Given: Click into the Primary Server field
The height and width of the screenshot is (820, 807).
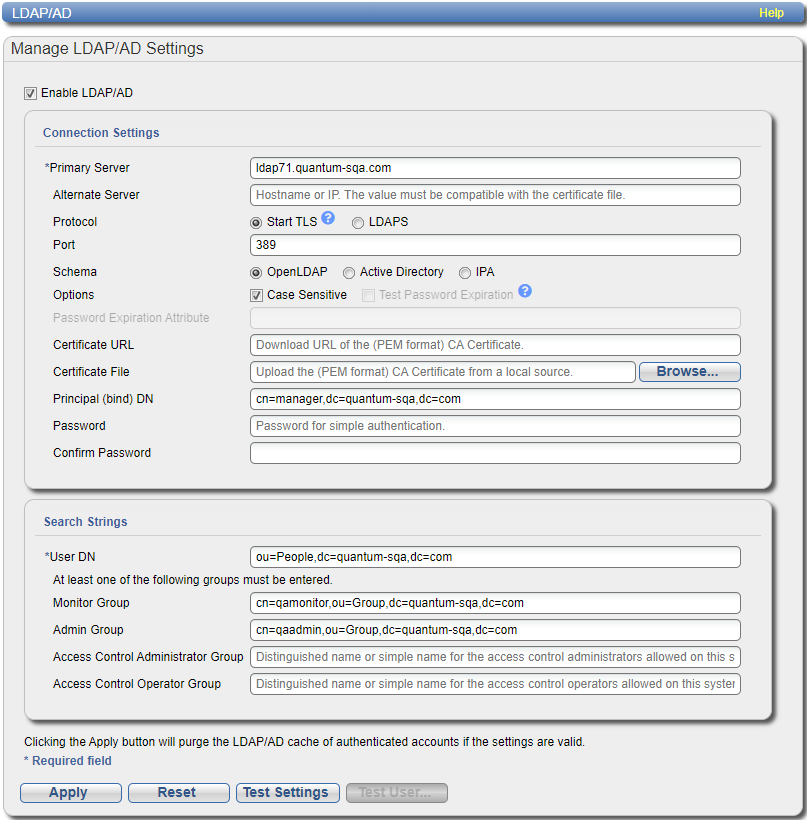Looking at the screenshot, I should [495, 168].
